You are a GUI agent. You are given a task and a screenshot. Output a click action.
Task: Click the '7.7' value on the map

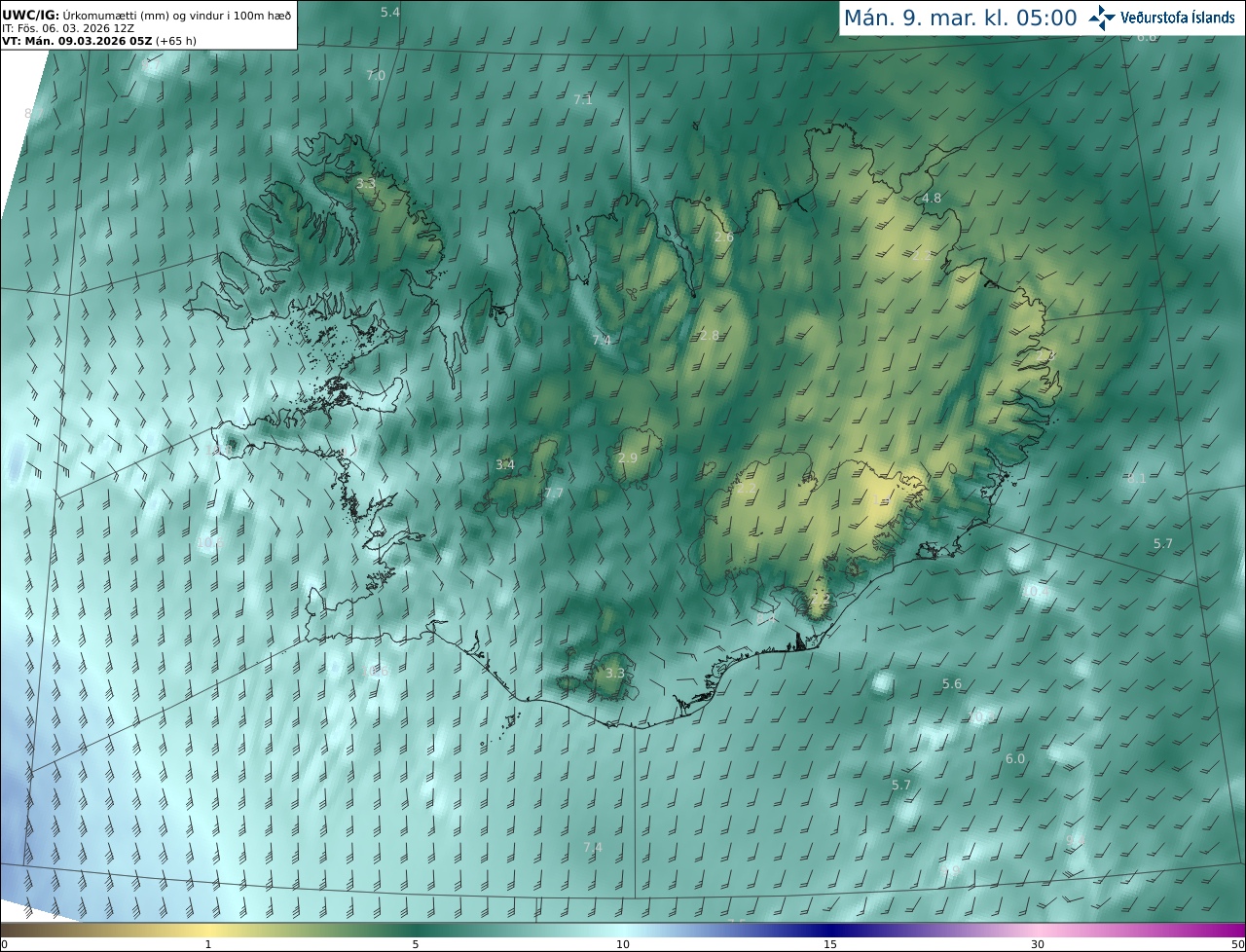(553, 494)
